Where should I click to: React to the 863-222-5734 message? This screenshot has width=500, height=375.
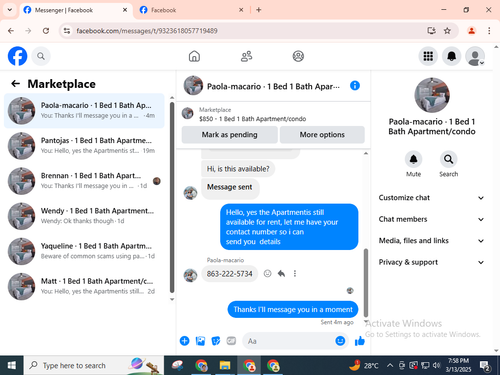click(267, 274)
